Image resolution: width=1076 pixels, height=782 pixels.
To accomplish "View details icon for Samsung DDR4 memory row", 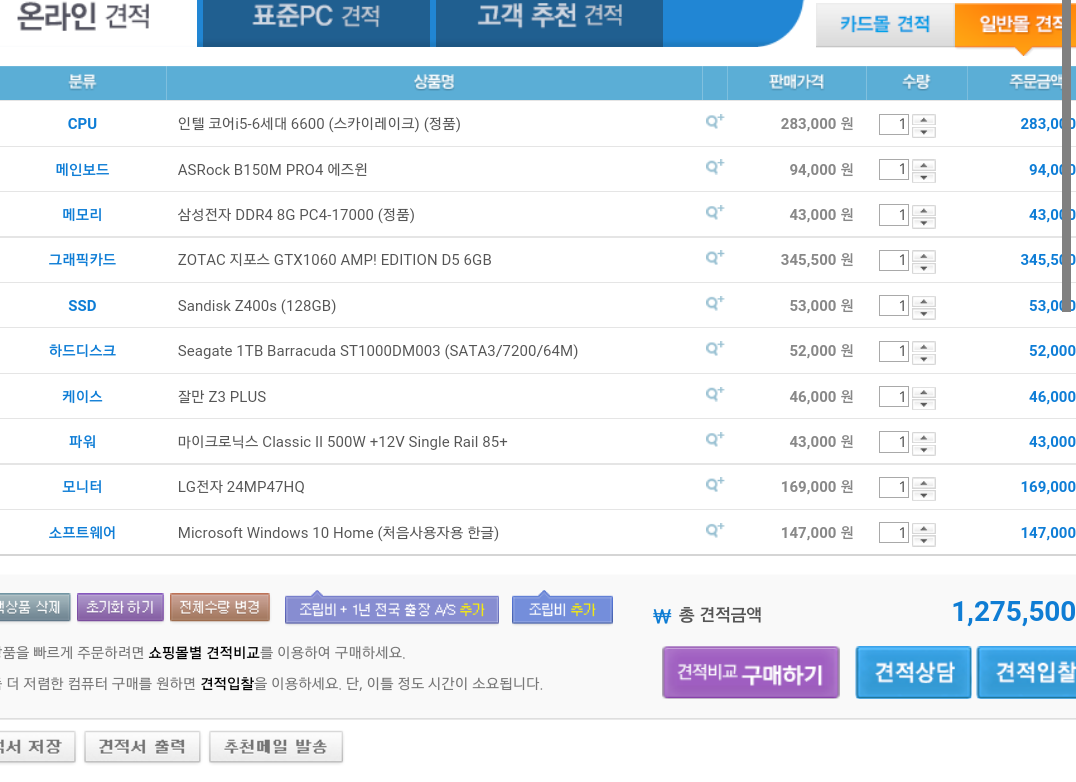I will click(x=714, y=213).
